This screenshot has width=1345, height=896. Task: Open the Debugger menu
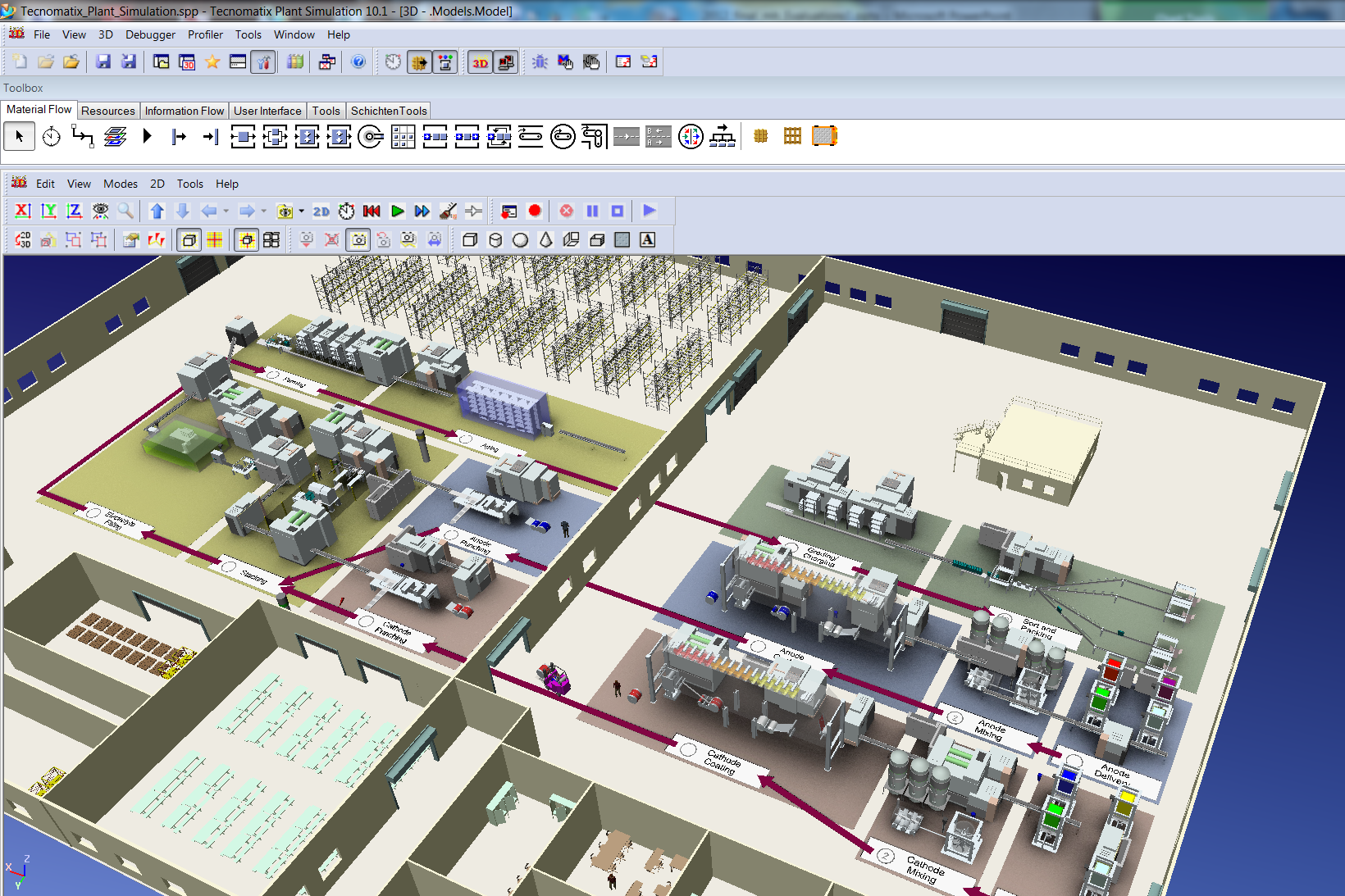[150, 34]
